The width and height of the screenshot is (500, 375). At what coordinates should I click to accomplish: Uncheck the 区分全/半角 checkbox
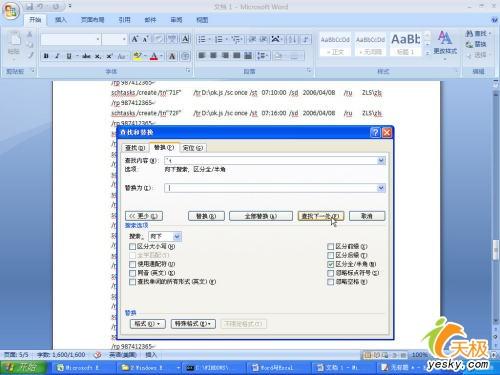coord(330,264)
